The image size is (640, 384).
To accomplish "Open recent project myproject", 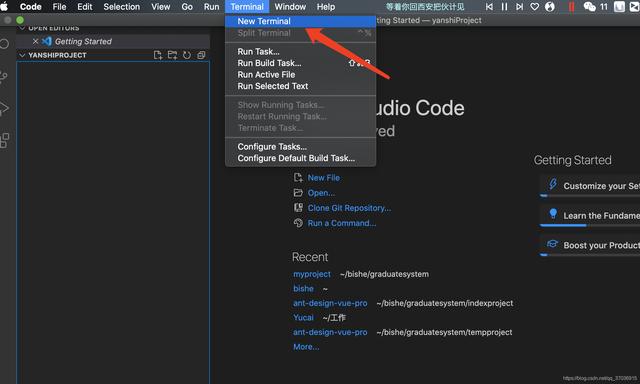I will 312,274.
